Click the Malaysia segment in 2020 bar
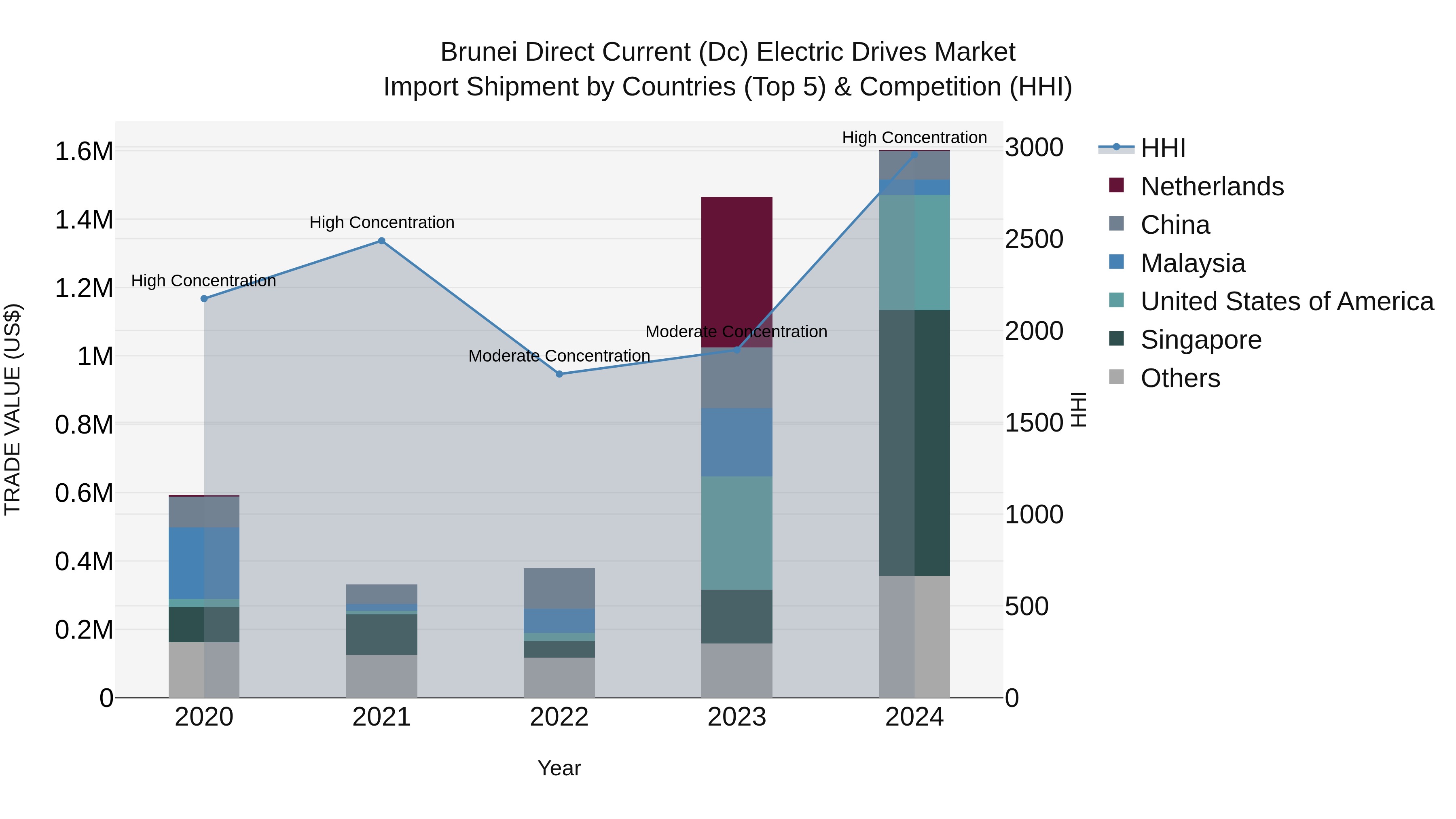 tap(204, 563)
